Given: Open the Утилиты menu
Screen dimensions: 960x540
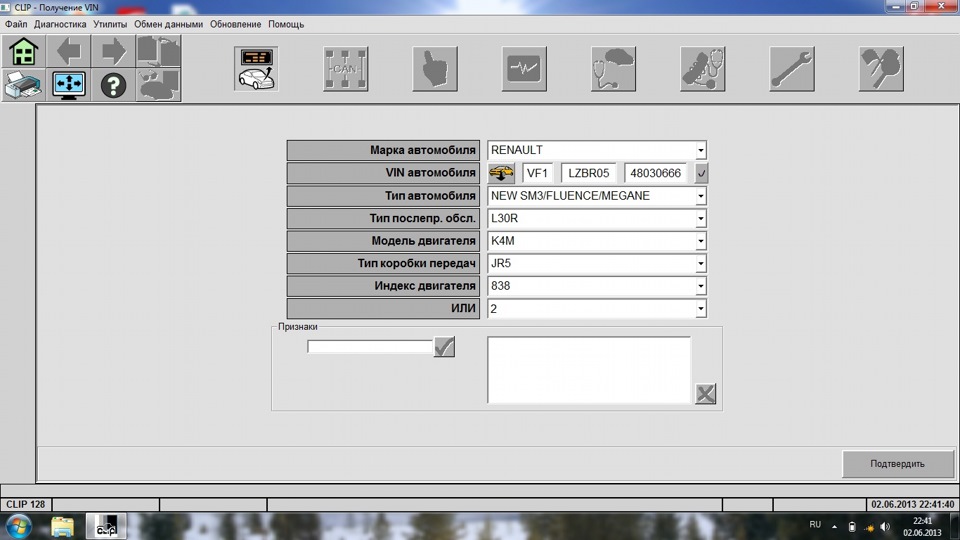Looking at the screenshot, I should [x=110, y=24].
